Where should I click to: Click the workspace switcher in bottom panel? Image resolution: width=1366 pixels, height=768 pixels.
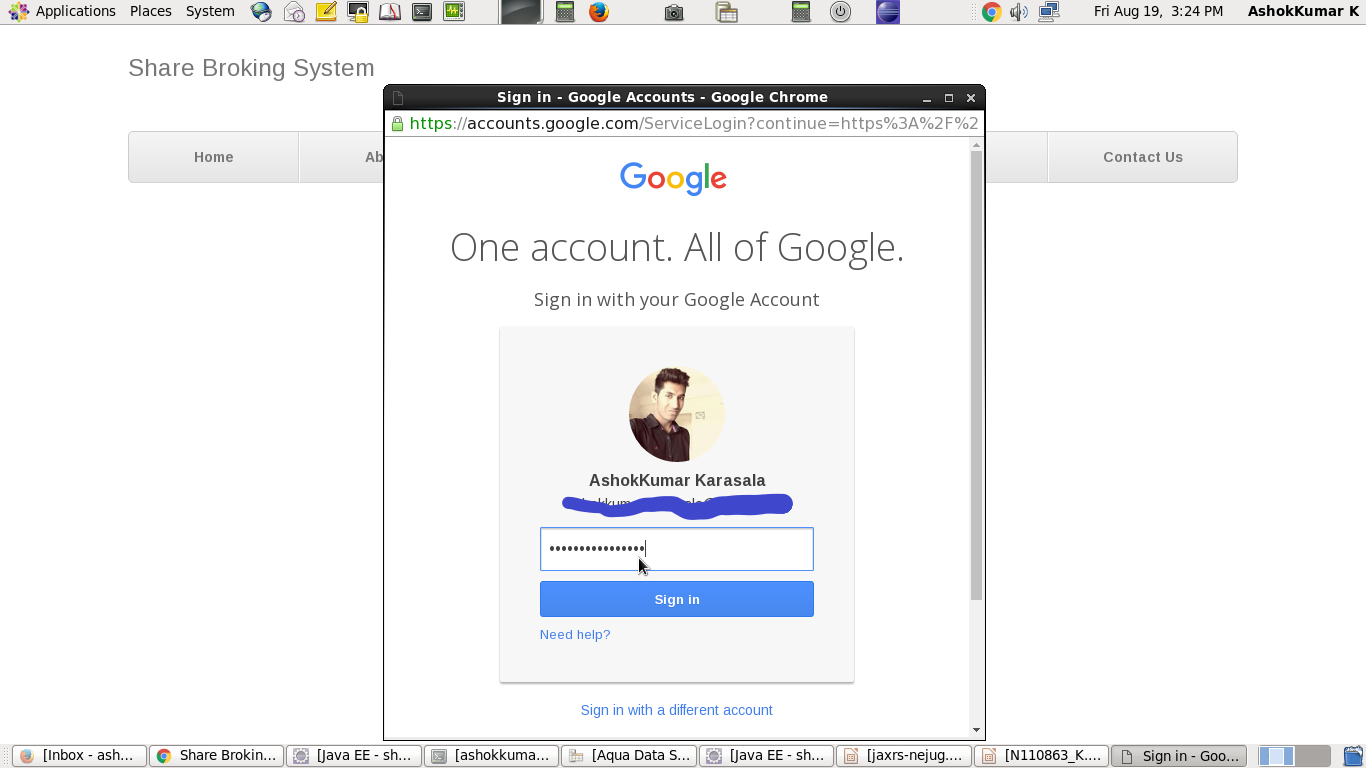(1294, 756)
